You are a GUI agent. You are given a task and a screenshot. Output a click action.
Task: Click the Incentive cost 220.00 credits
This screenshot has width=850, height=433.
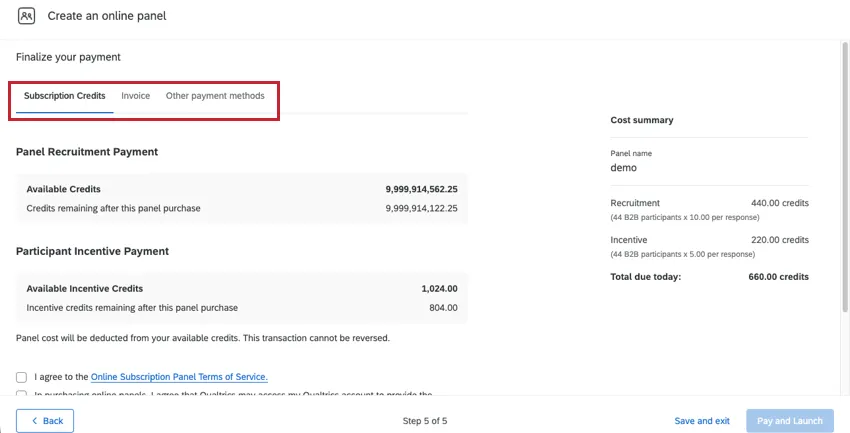(780, 240)
